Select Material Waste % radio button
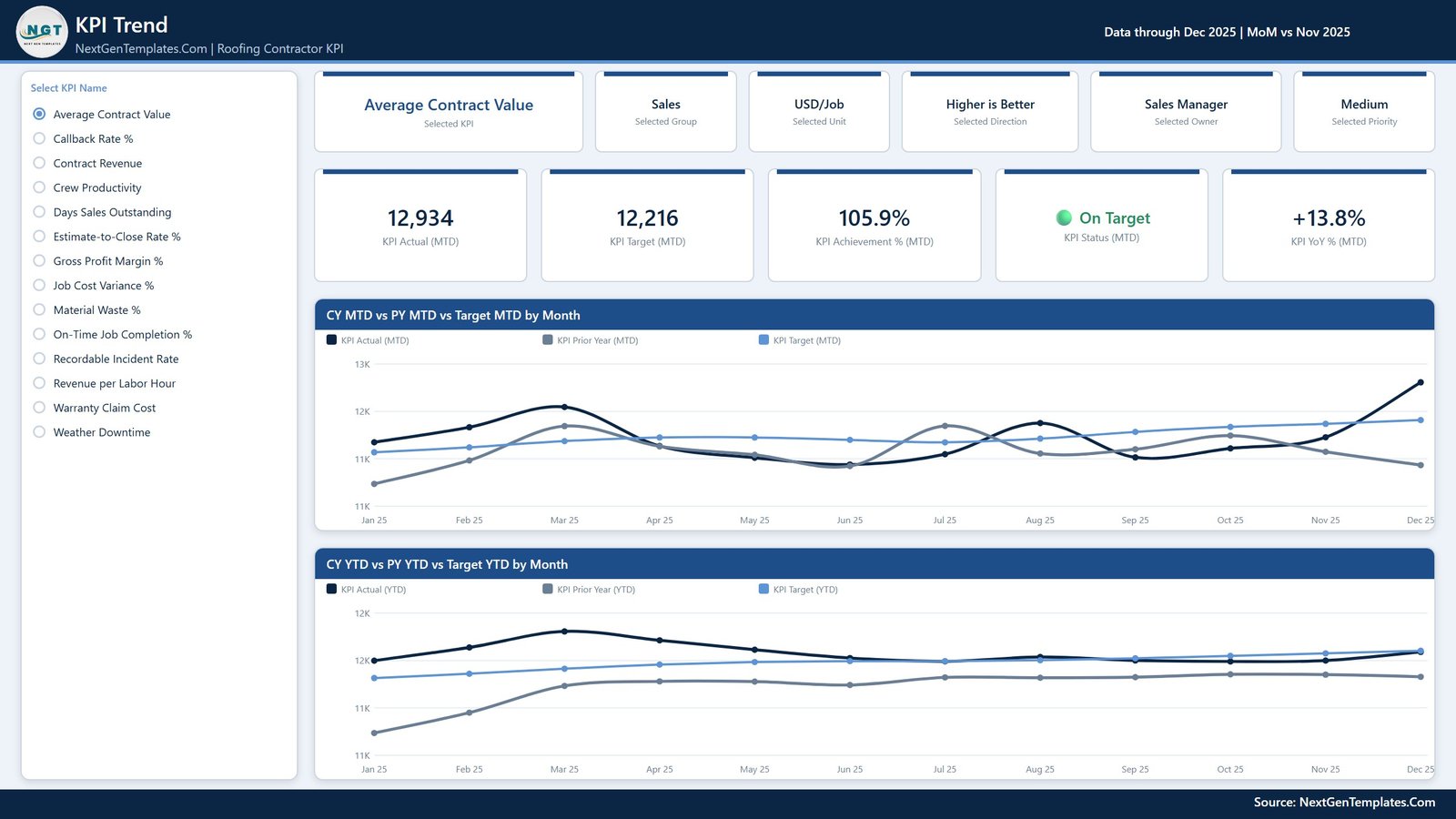This screenshot has width=1456, height=819. pyautogui.click(x=39, y=310)
